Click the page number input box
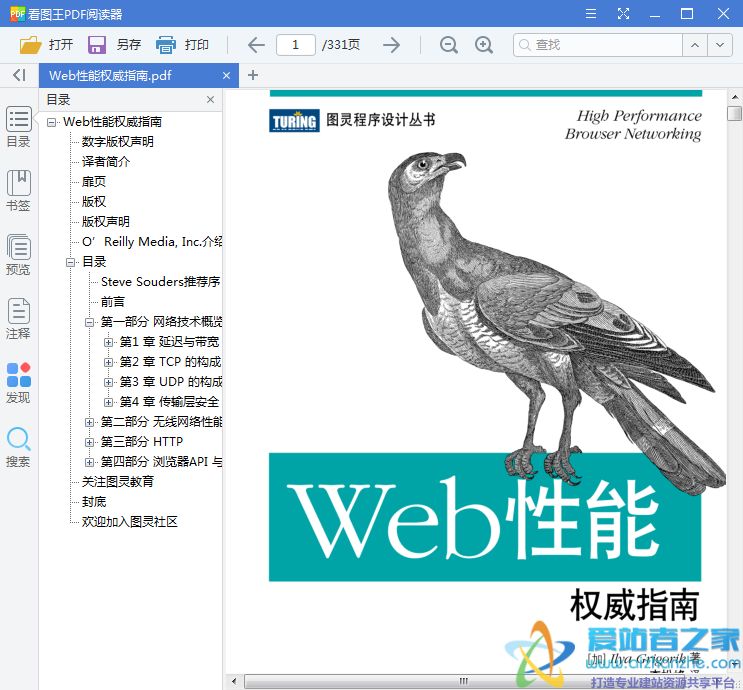This screenshot has width=743, height=690. (x=296, y=45)
